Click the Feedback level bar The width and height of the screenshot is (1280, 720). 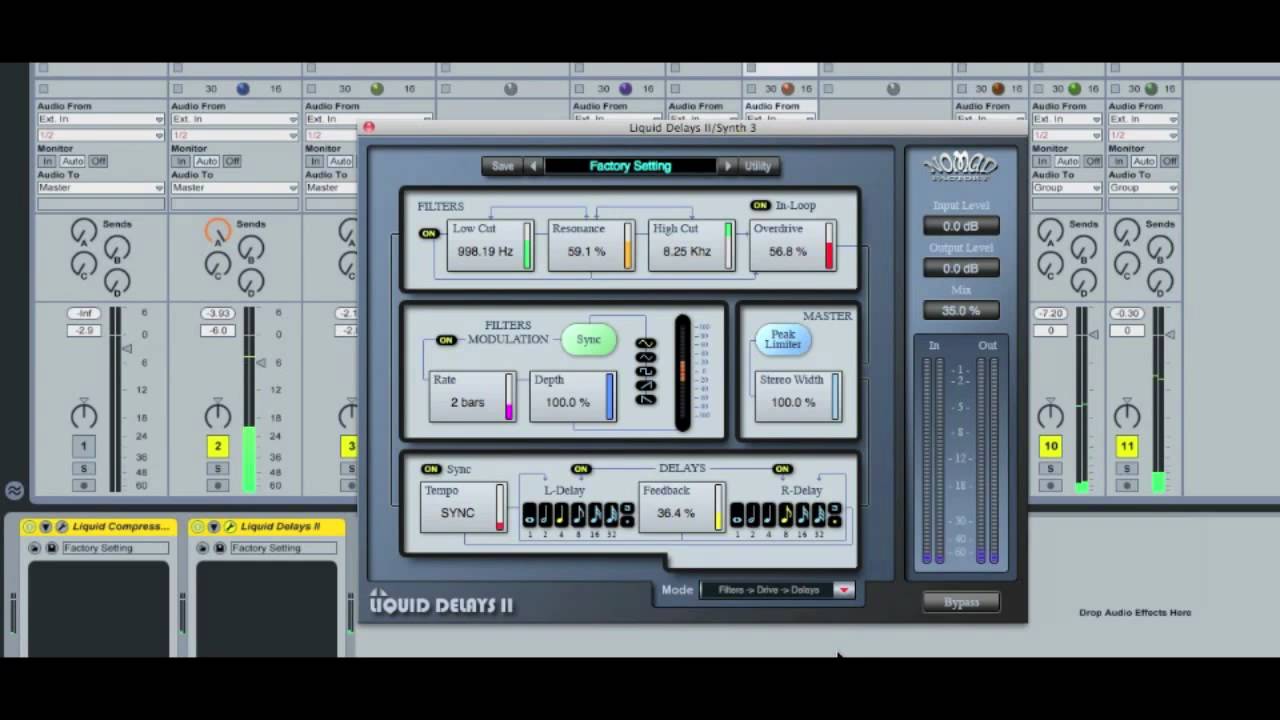(718, 507)
